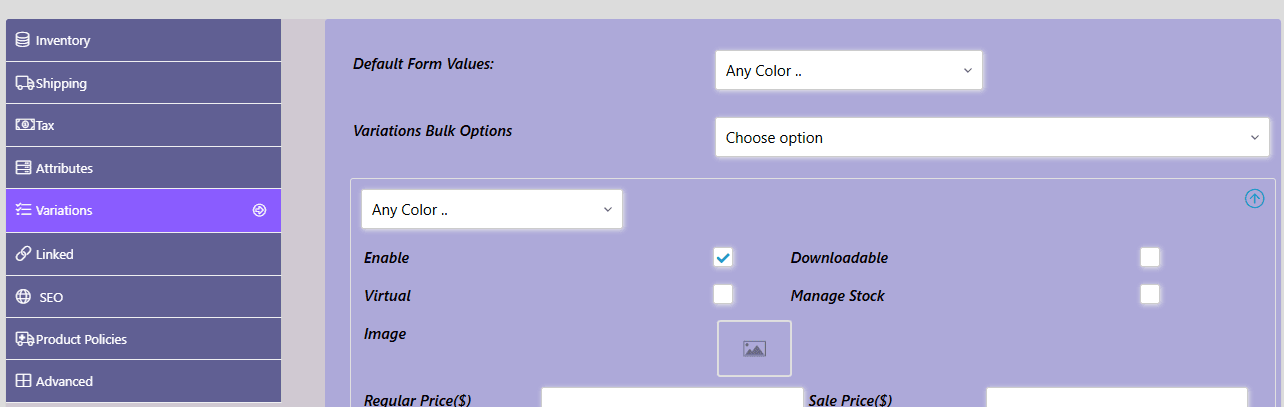Open the Default Form Values color dropdown

click(849, 70)
